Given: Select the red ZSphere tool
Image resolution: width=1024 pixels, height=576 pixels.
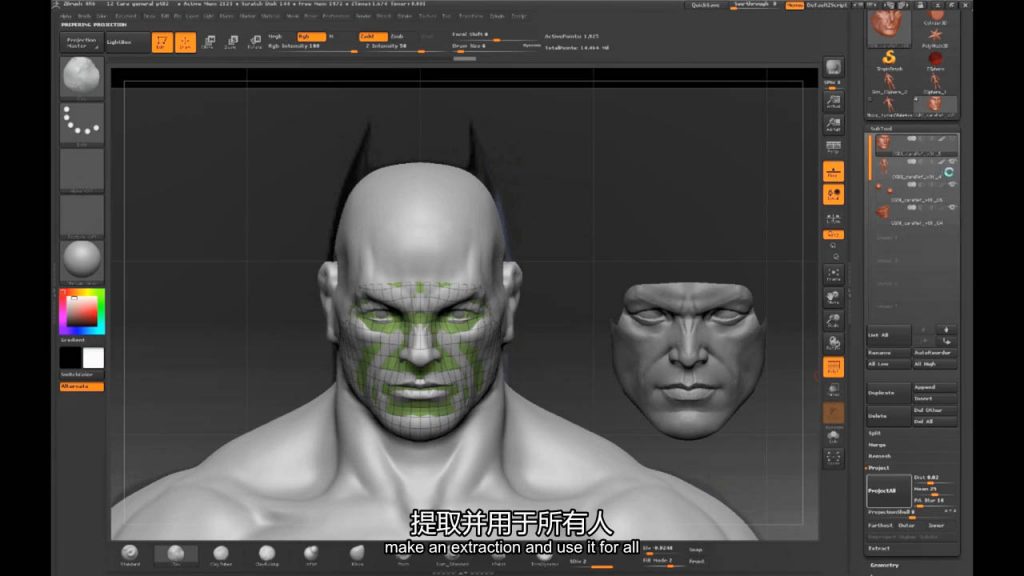Looking at the screenshot, I should point(935,60).
